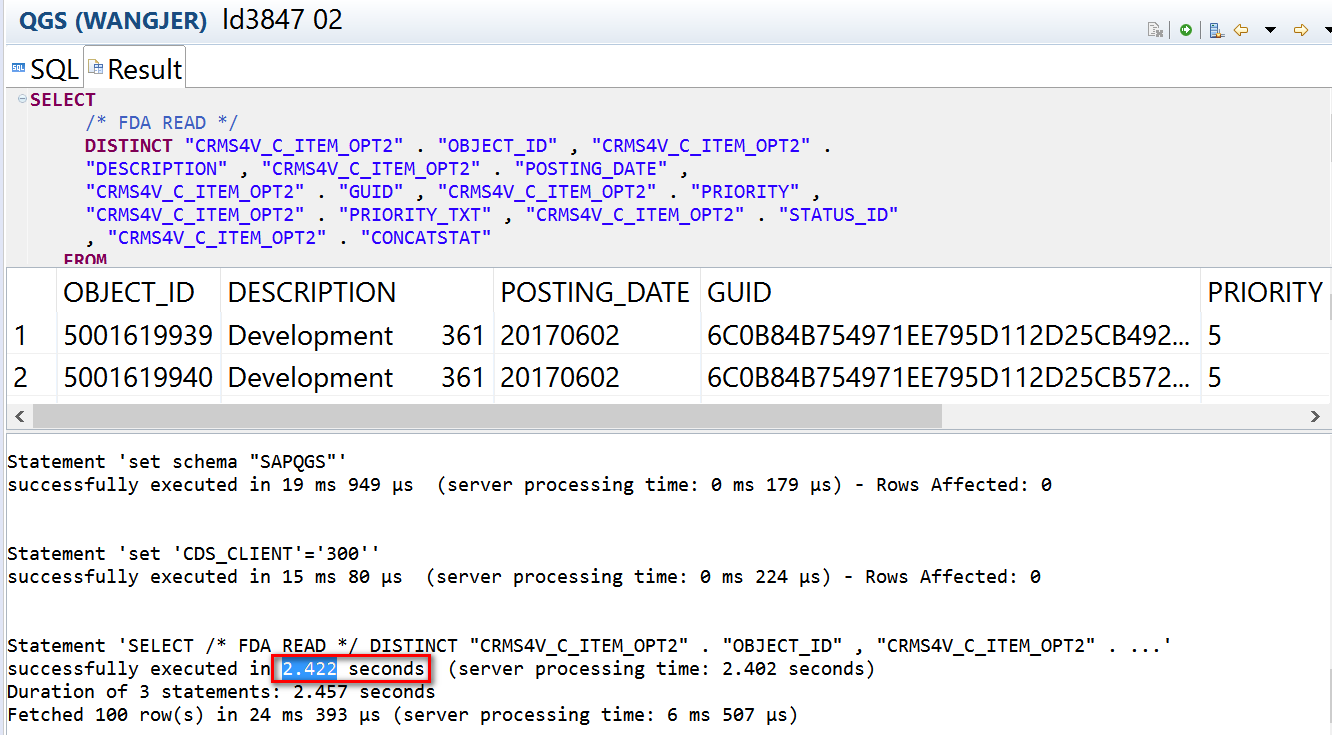Click the right scroll arrow of result grid
The height and width of the screenshot is (735, 1332).
[x=1316, y=415]
